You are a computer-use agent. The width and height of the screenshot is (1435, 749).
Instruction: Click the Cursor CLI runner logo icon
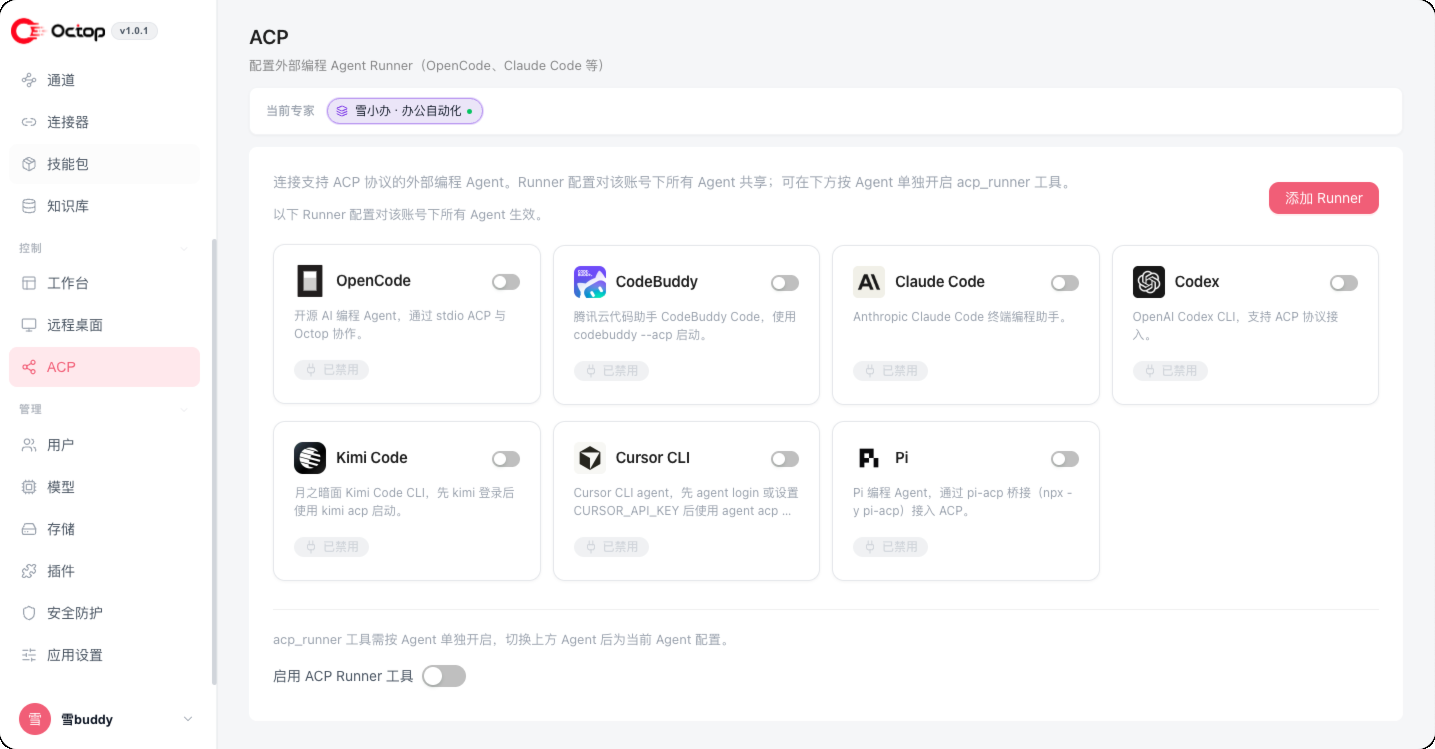pos(590,458)
